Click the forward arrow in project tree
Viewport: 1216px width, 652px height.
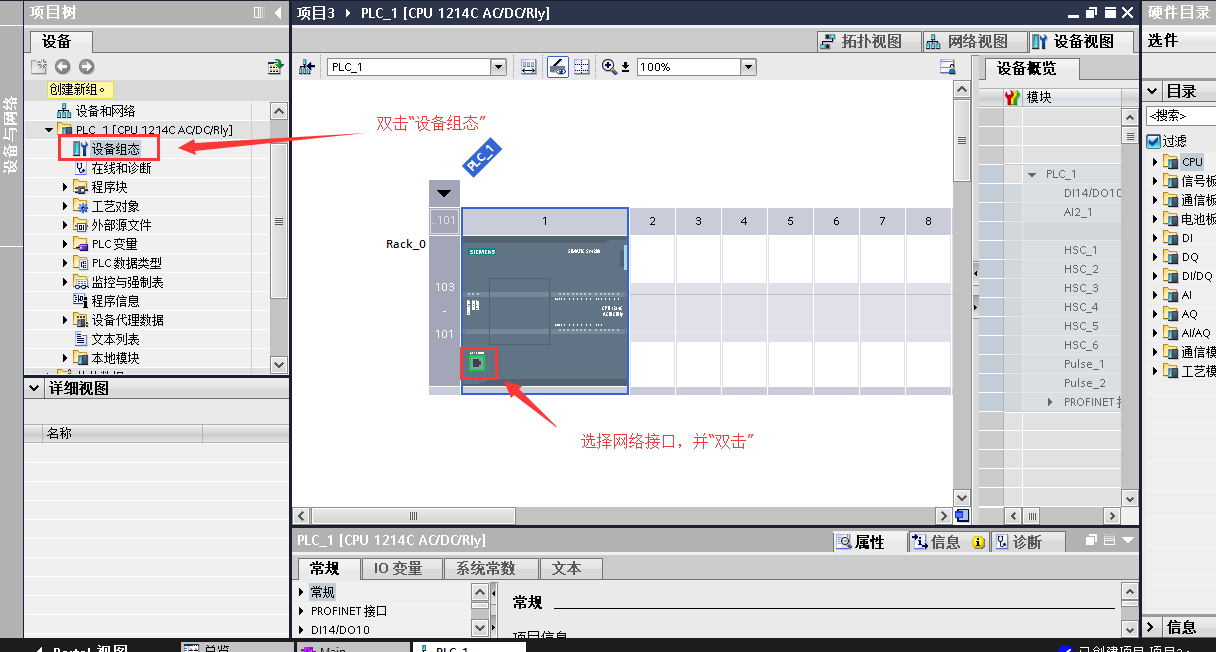(x=87, y=66)
